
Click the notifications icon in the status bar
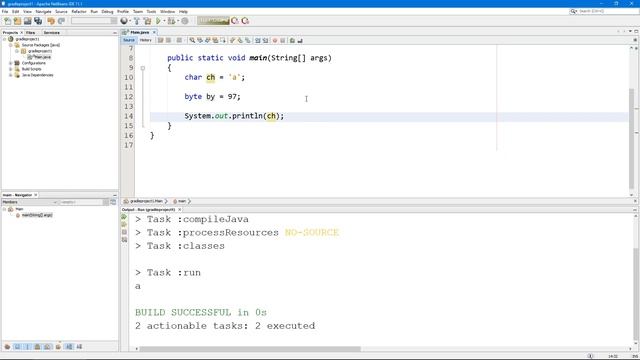pos(590,356)
